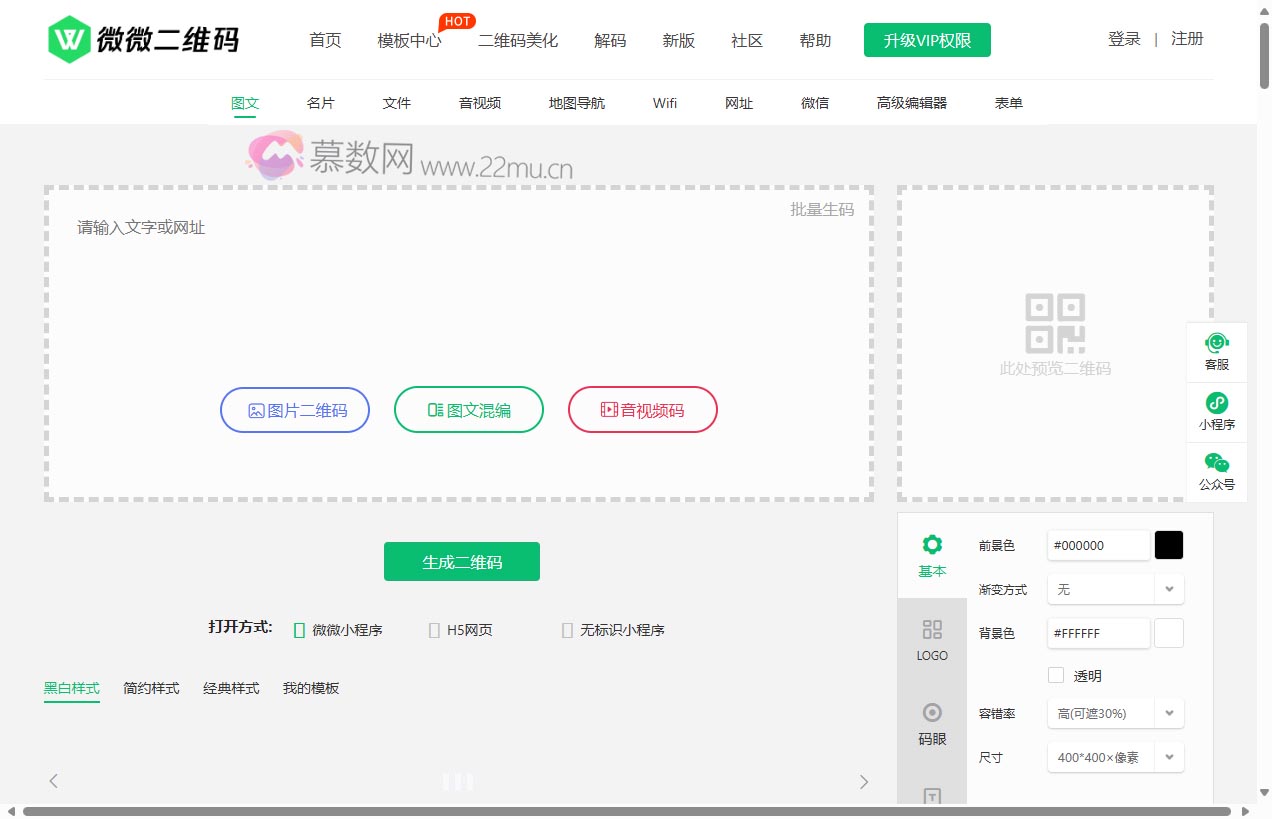The image size is (1272, 819).
Task: Select the 基本 settings panel icon
Action: pyautogui.click(x=932, y=556)
